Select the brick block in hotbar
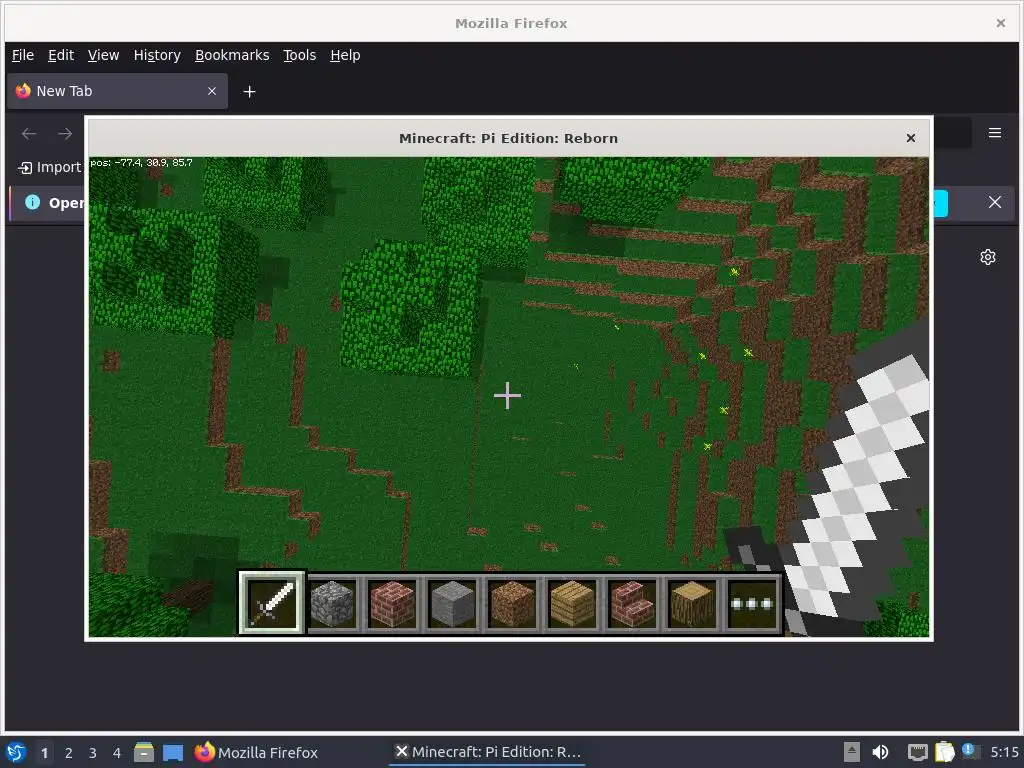 click(x=392, y=603)
